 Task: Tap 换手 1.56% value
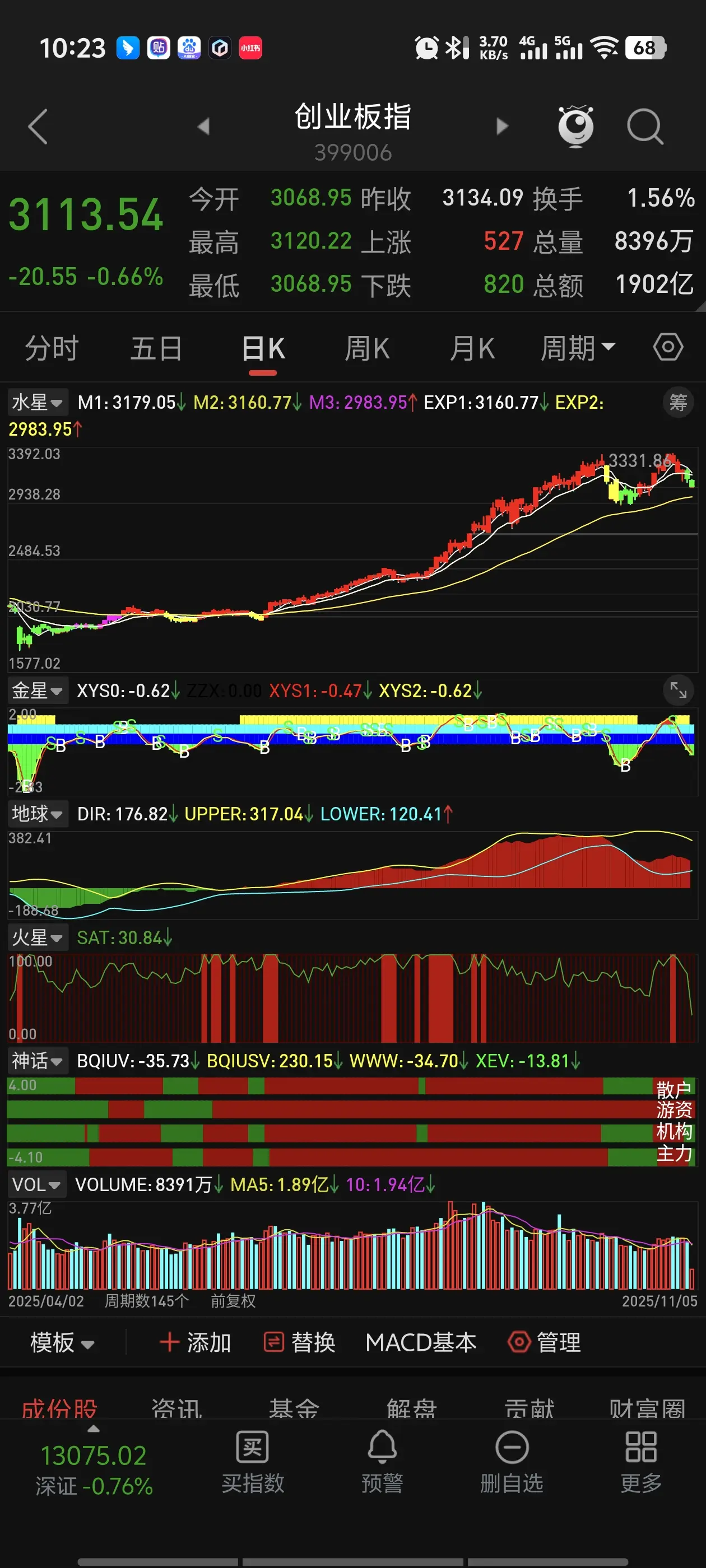pyautogui.click(x=661, y=198)
